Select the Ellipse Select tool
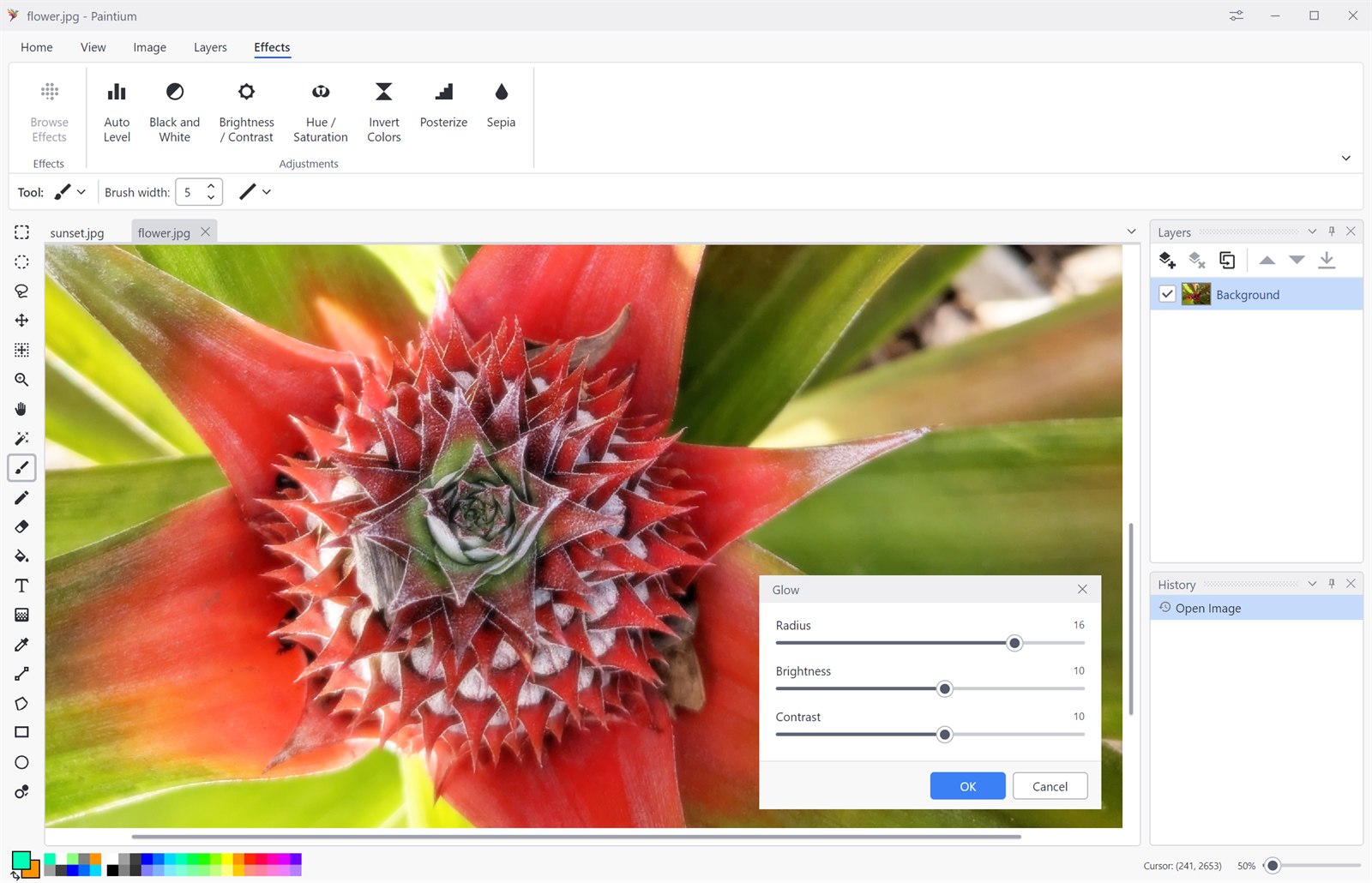The height and width of the screenshot is (883, 1372). [x=21, y=261]
